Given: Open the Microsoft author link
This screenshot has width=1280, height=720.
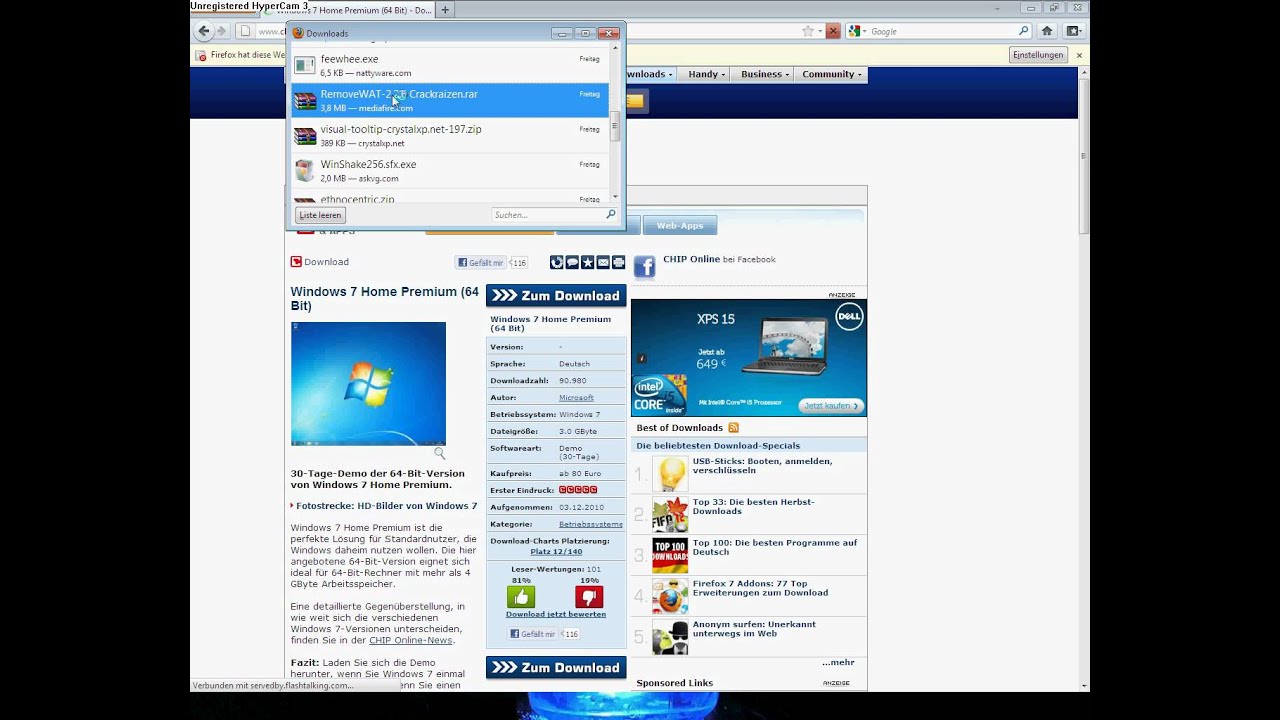Looking at the screenshot, I should click(x=576, y=398).
